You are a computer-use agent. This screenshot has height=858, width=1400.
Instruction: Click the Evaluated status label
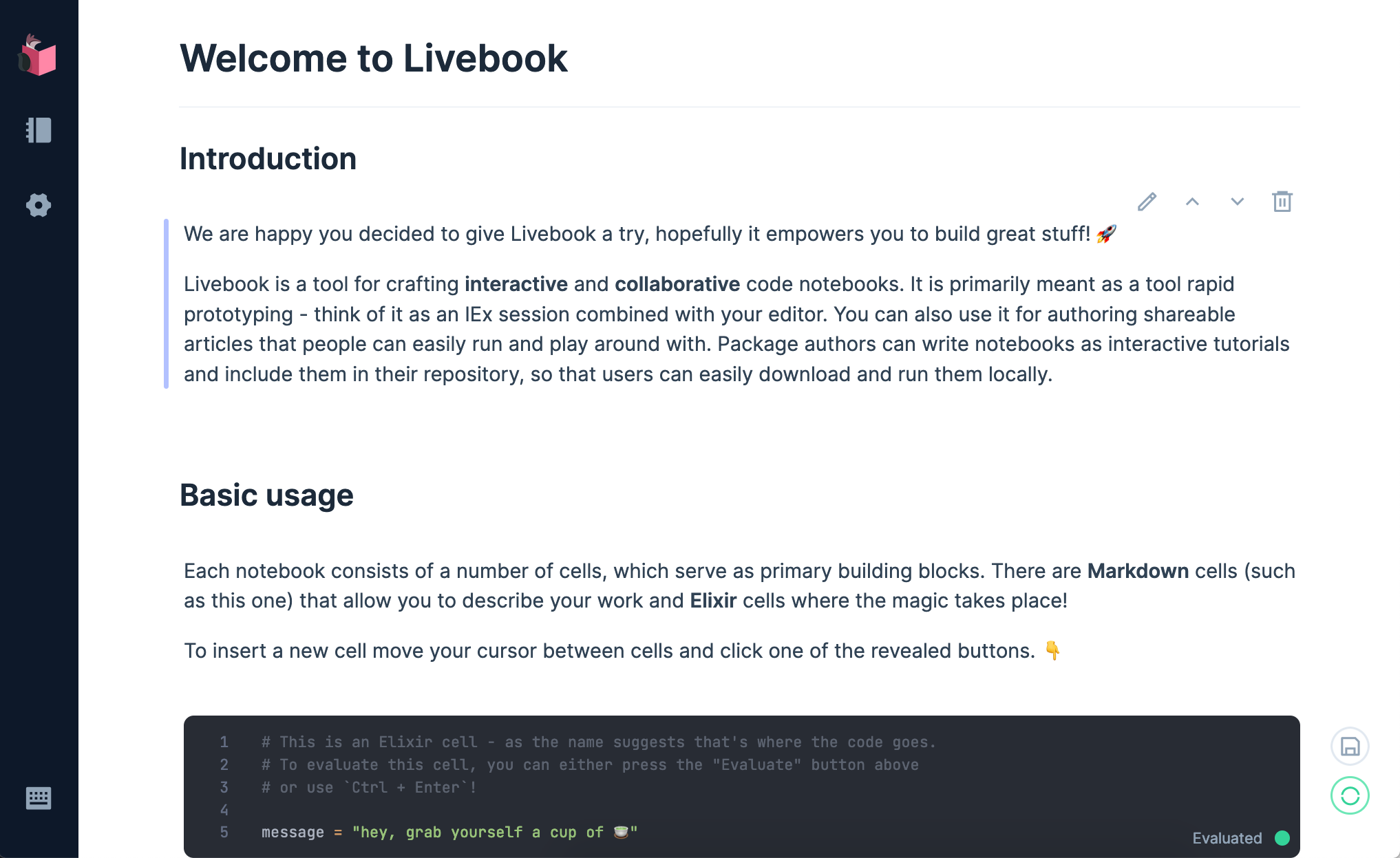[1227, 838]
